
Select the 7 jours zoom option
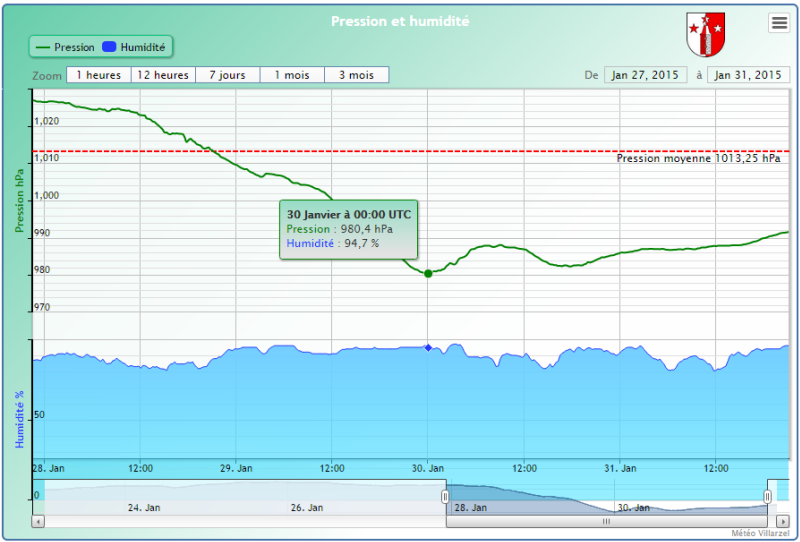(x=228, y=75)
